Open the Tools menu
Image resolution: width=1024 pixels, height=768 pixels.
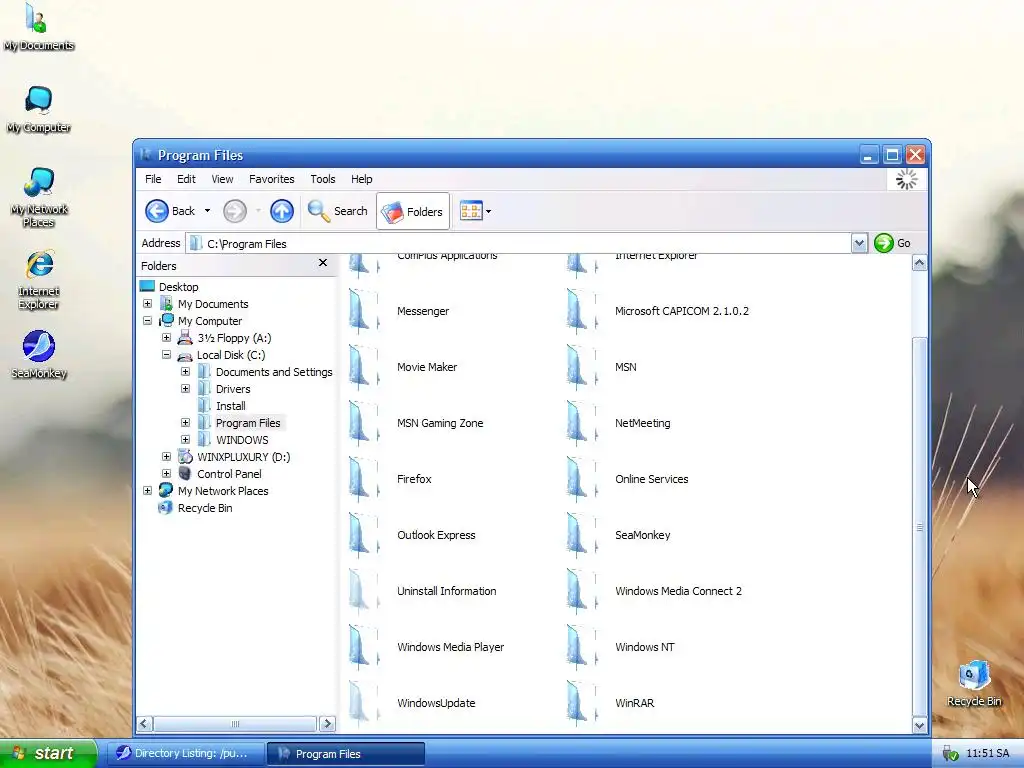[x=323, y=179]
